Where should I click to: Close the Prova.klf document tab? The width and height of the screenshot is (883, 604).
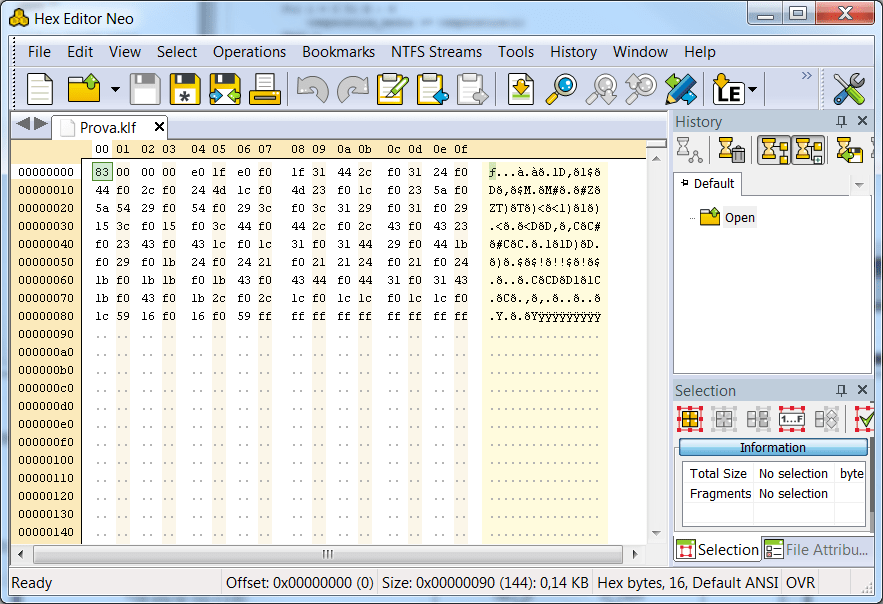point(159,127)
